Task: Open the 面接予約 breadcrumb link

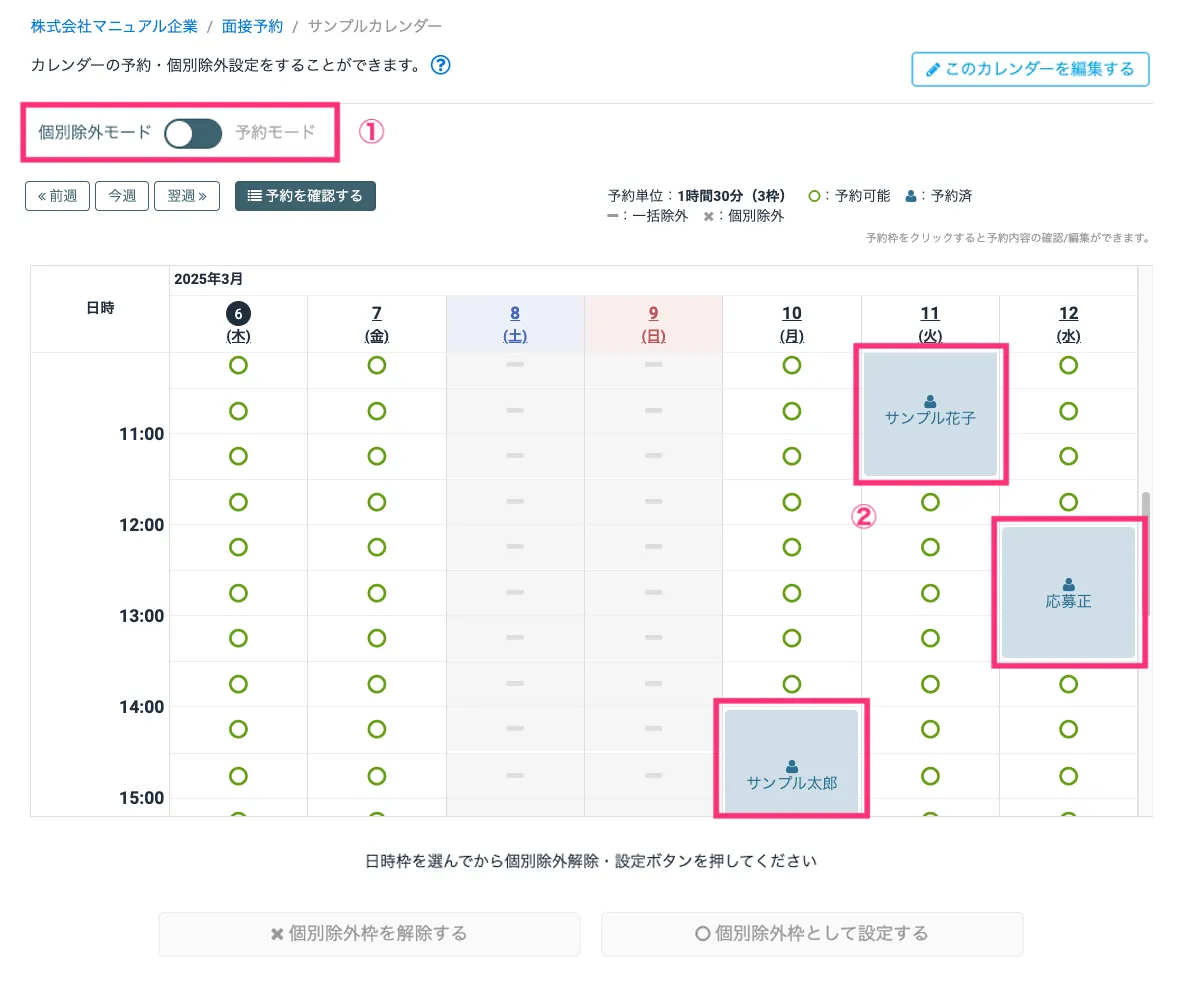Action: click(x=252, y=25)
